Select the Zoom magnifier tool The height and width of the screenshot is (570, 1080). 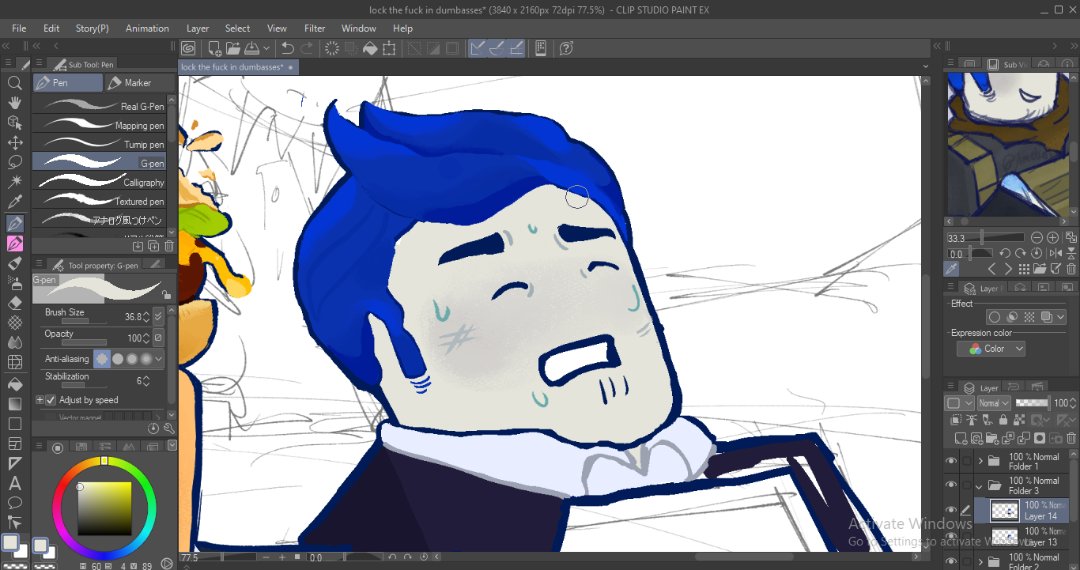click(14, 83)
